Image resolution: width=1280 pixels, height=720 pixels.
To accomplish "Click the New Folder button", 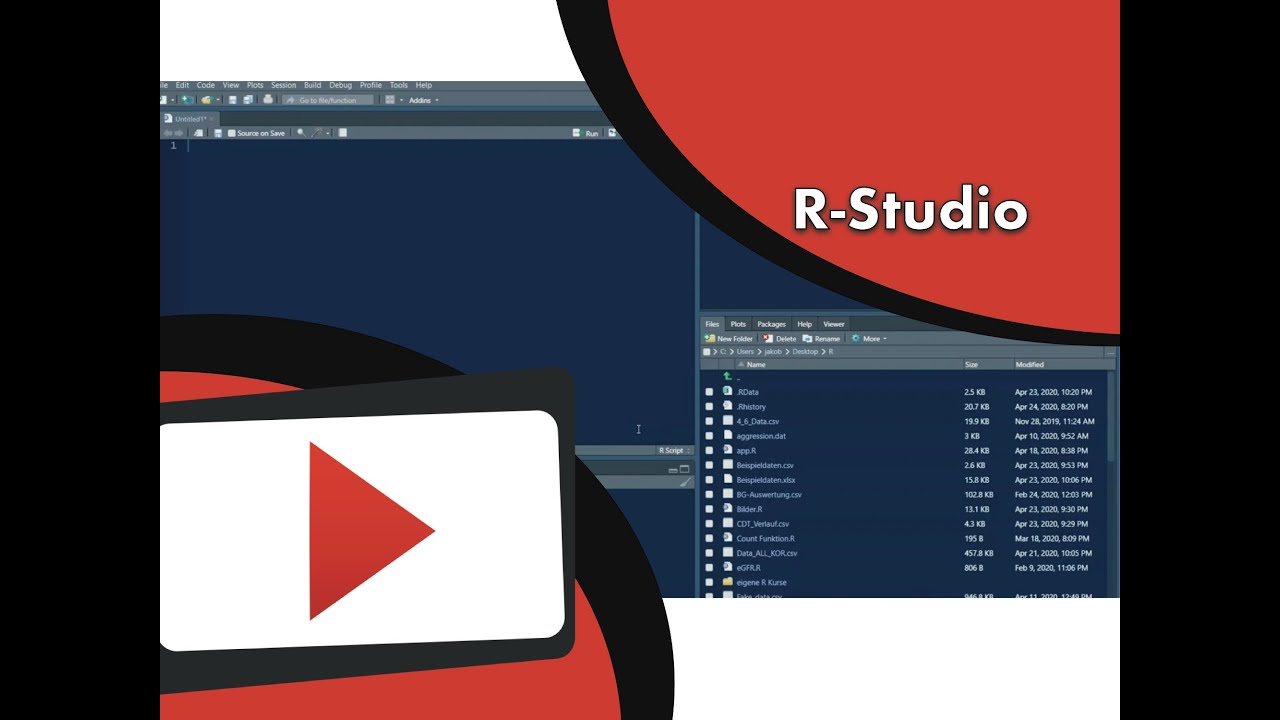I will (729, 339).
